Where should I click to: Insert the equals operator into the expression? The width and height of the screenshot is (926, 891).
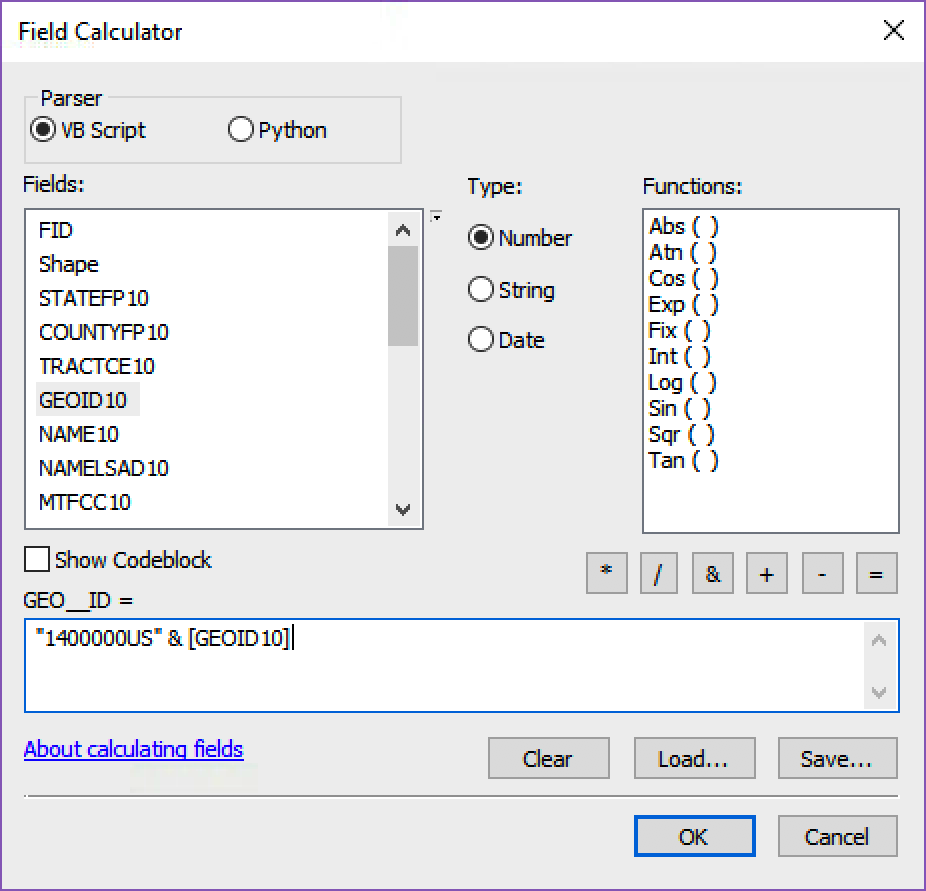(x=876, y=573)
